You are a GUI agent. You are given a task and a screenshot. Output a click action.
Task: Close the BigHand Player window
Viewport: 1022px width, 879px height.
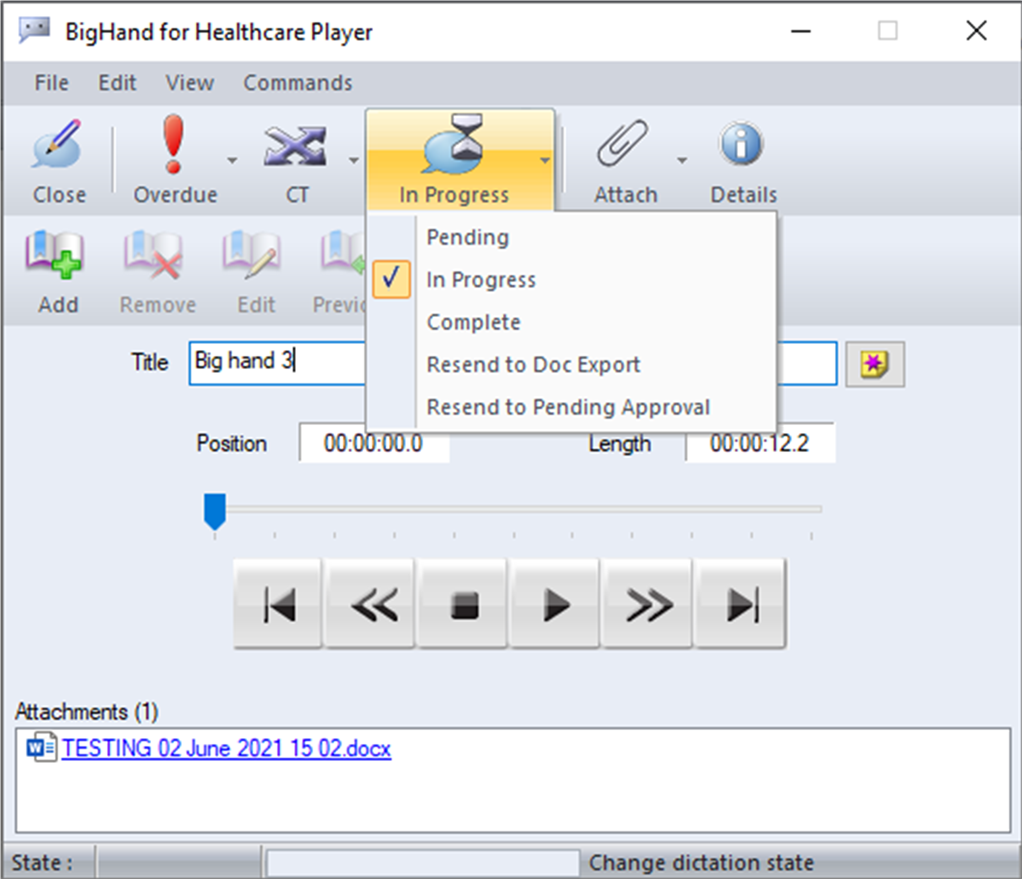tap(976, 31)
